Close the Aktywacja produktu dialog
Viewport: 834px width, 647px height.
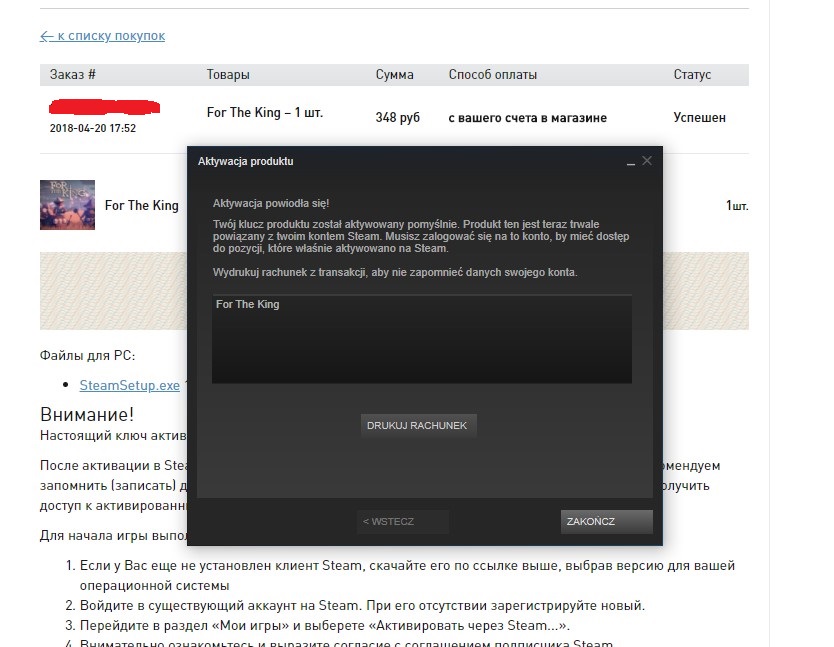(647, 161)
